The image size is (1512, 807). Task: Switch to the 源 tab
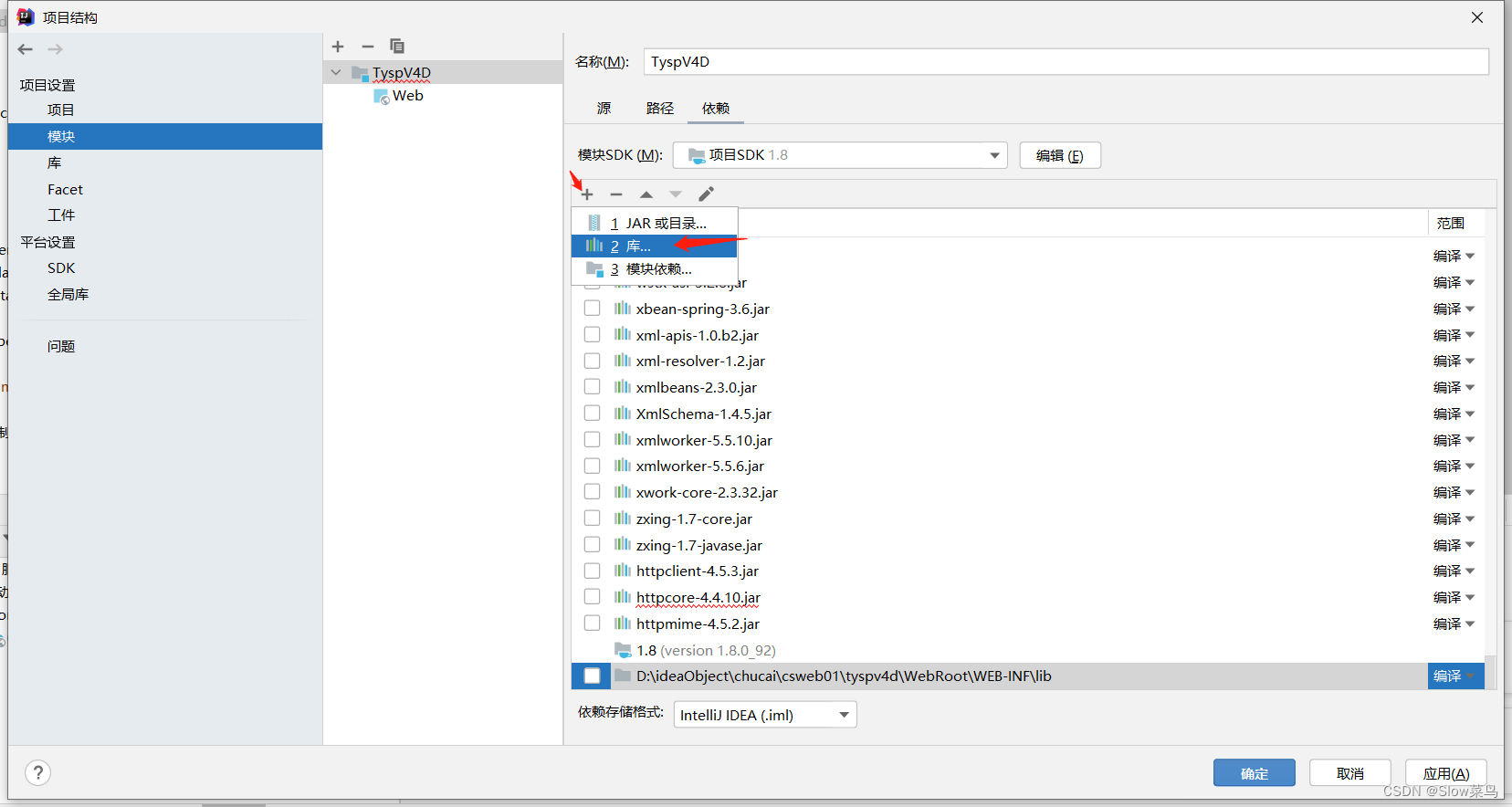tap(604, 109)
